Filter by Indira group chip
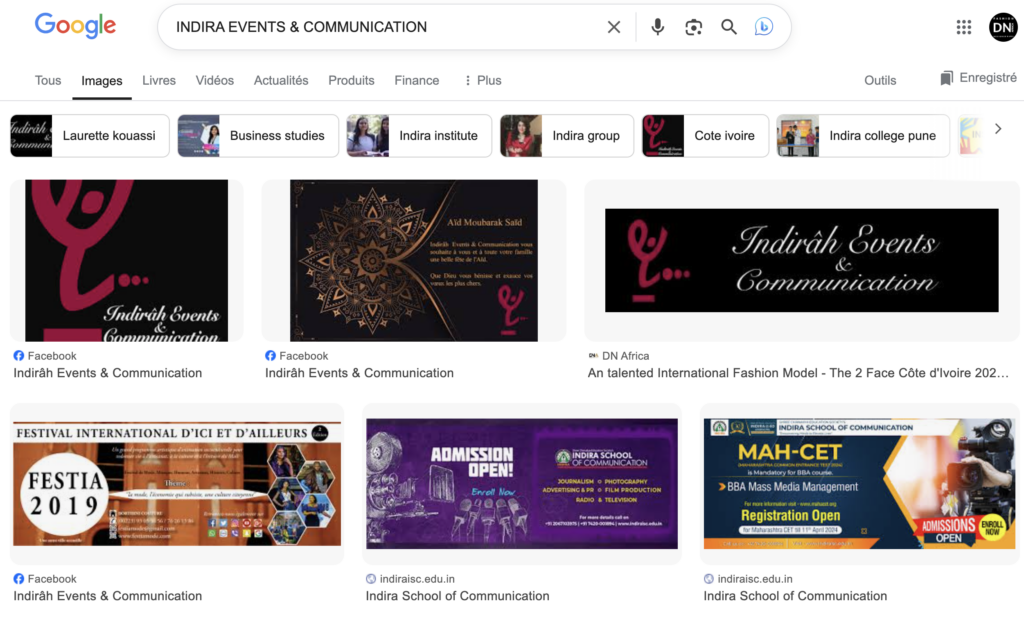Screen dimensions: 1024x617 tap(567, 136)
